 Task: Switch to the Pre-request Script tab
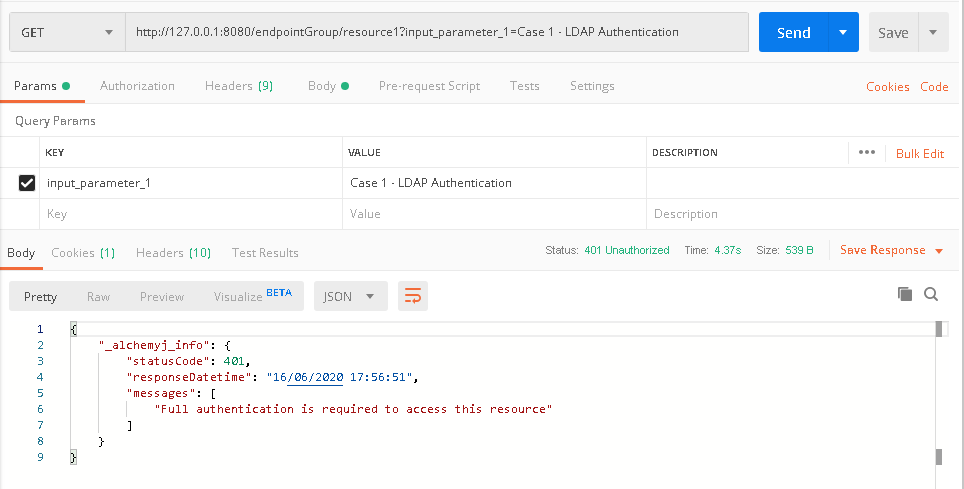(429, 86)
